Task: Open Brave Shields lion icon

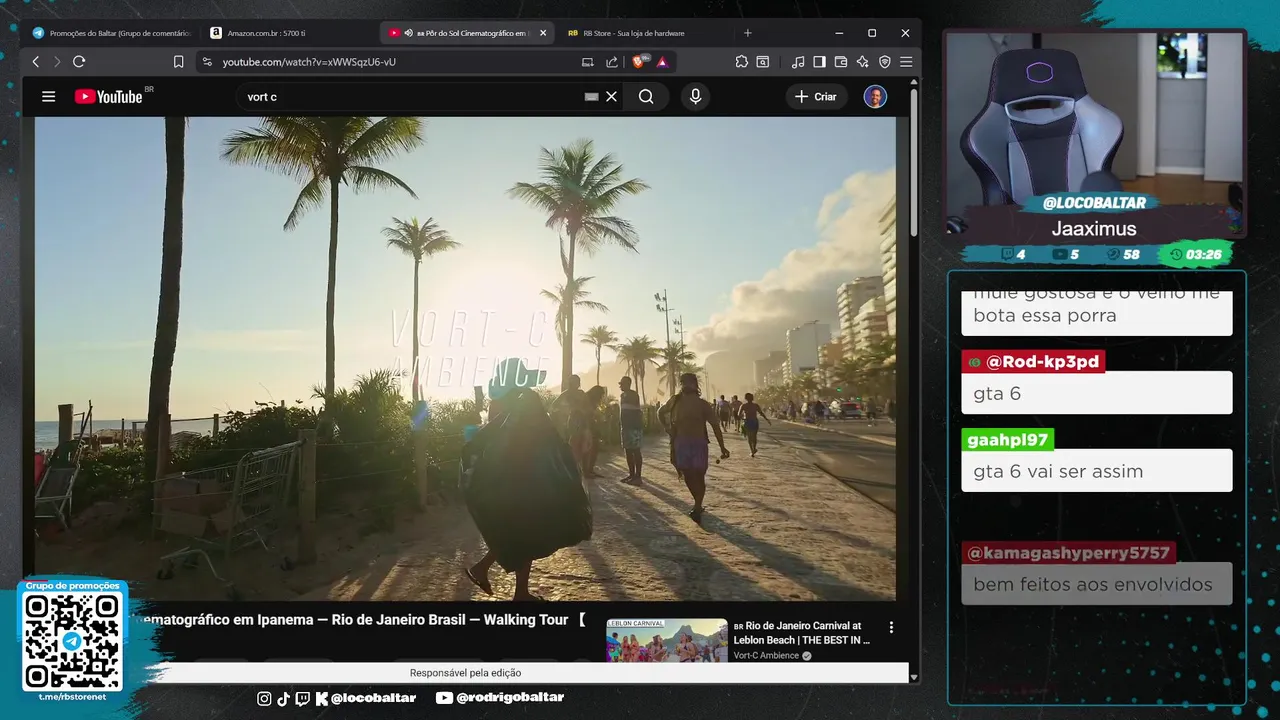Action: (x=639, y=62)
